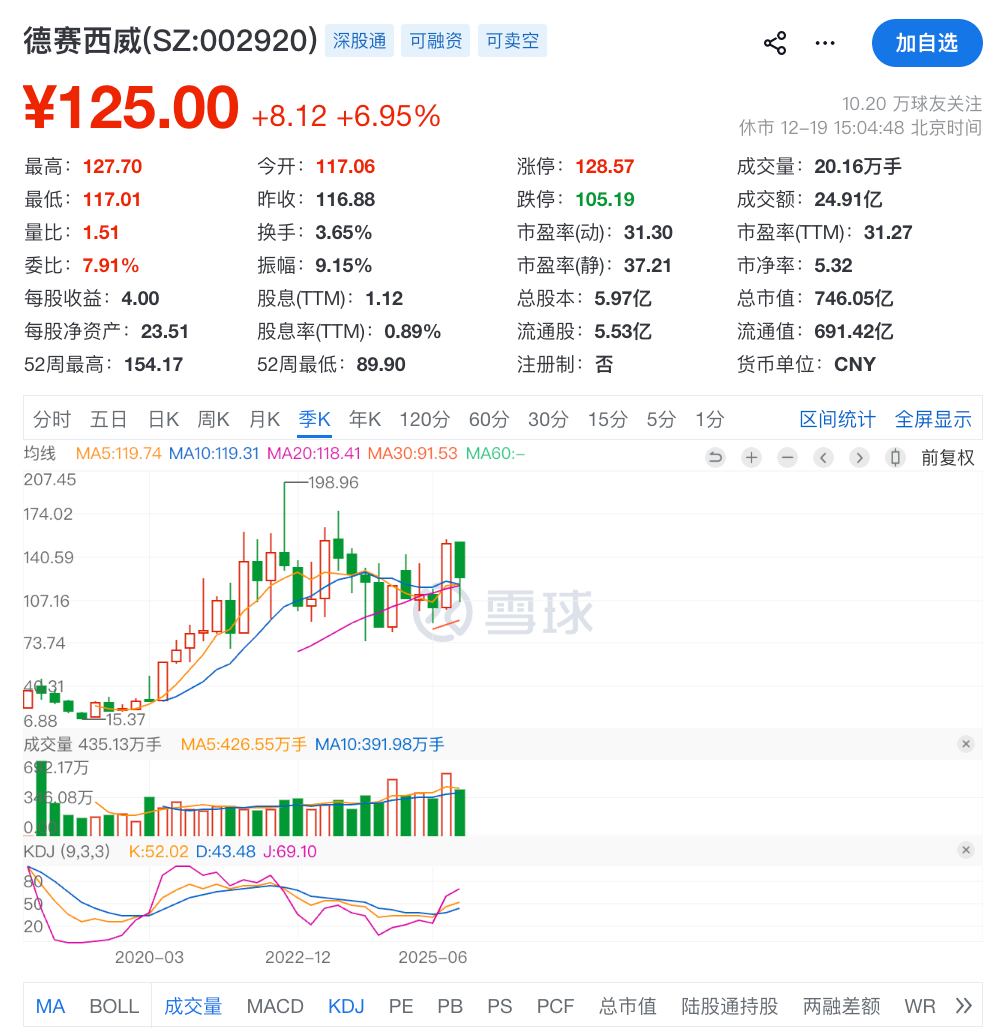This screenshot has width=1008, height=1036.
Task: Open the three-dot more options menu
Action: pos(824,43)
